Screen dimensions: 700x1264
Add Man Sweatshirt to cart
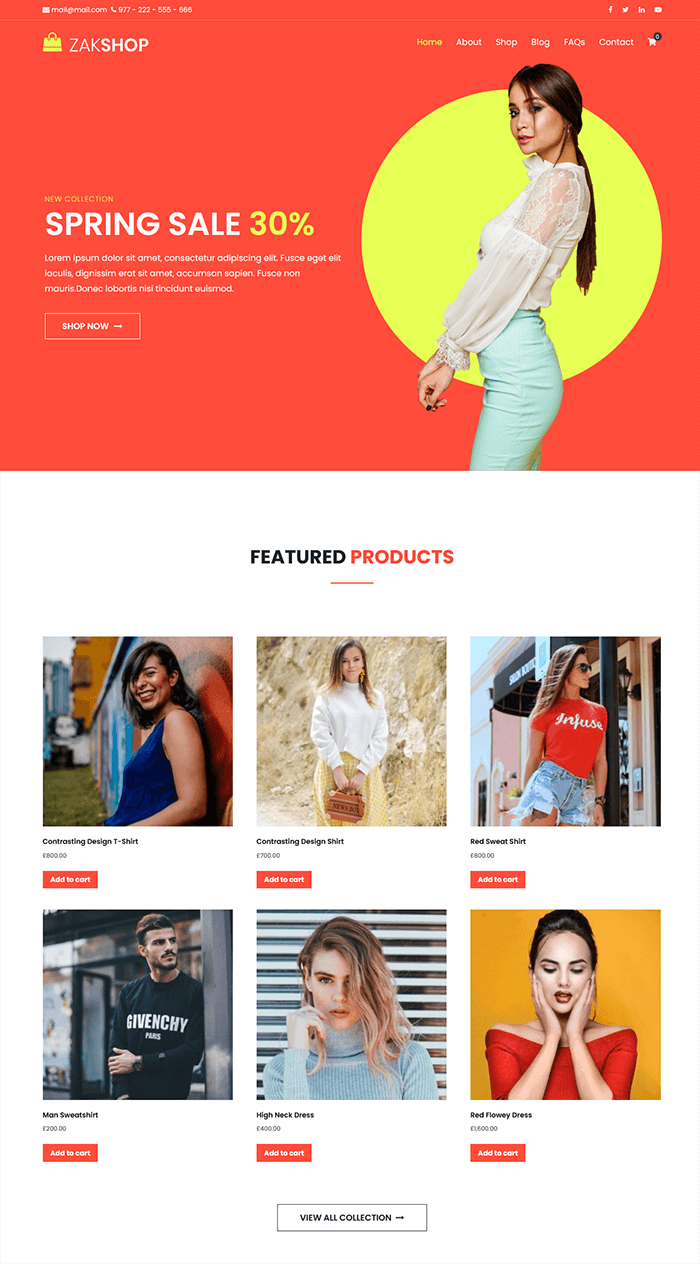tap(70, 1153)
